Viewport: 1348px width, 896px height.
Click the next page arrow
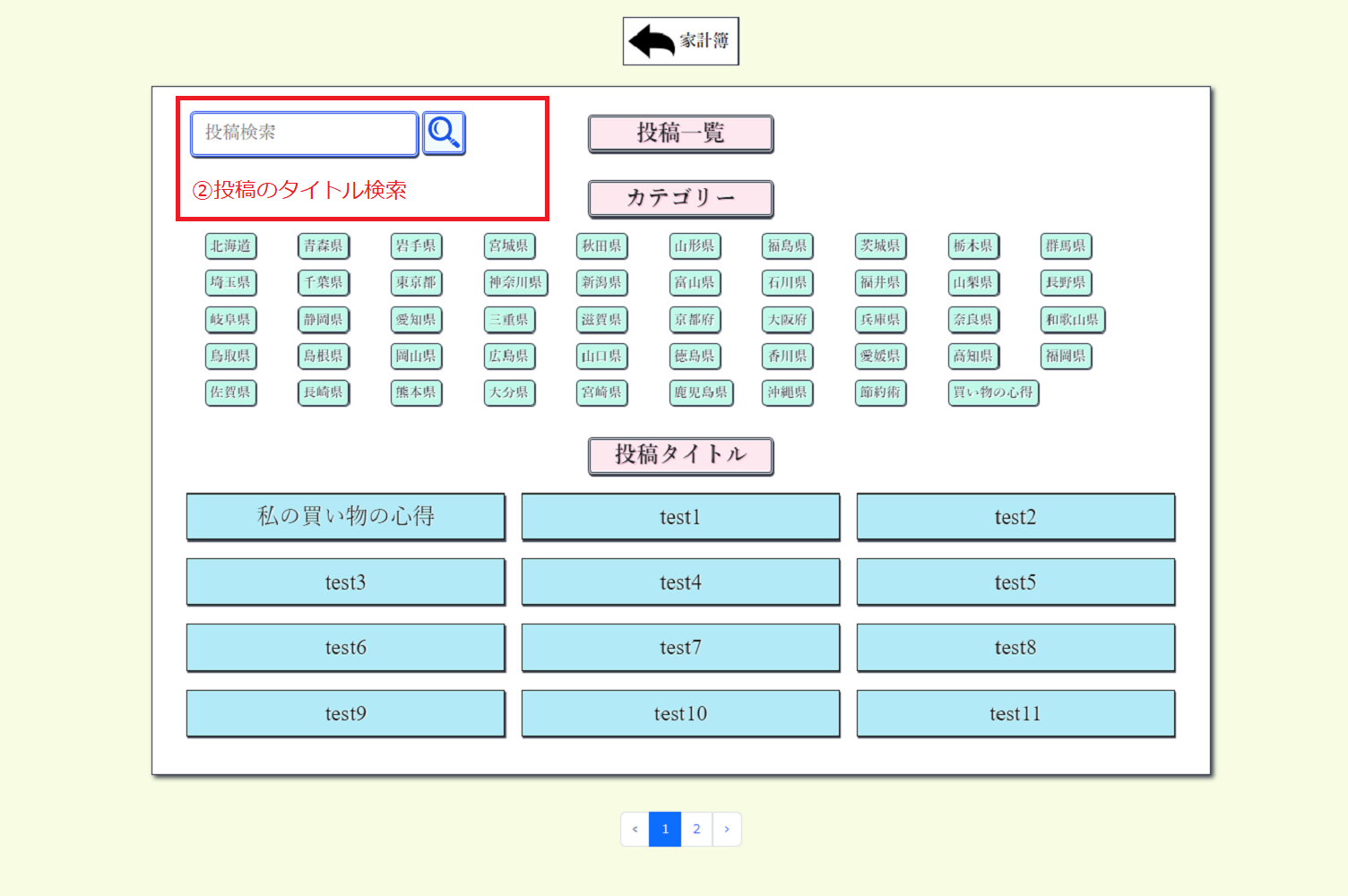(727, 830)
